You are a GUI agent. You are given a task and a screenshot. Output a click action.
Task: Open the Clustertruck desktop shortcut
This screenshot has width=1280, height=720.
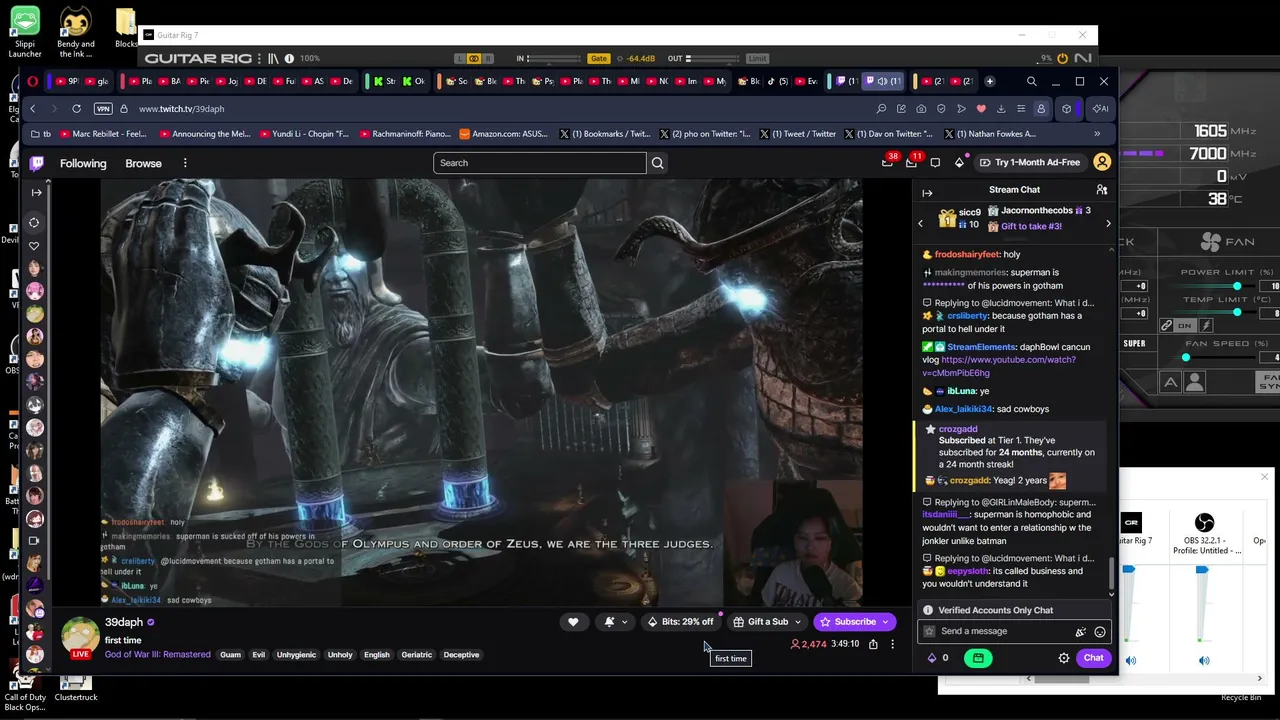click(x=75, y=684)
